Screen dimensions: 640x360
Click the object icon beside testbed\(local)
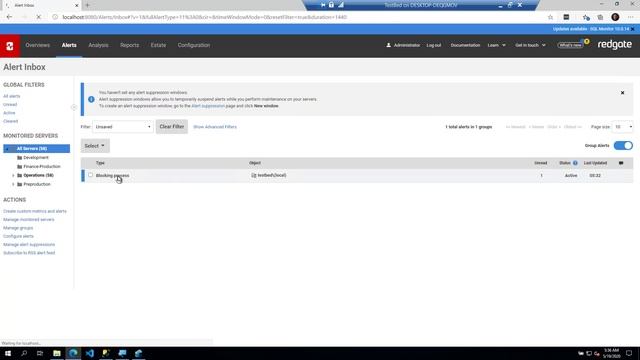(253, 175)
